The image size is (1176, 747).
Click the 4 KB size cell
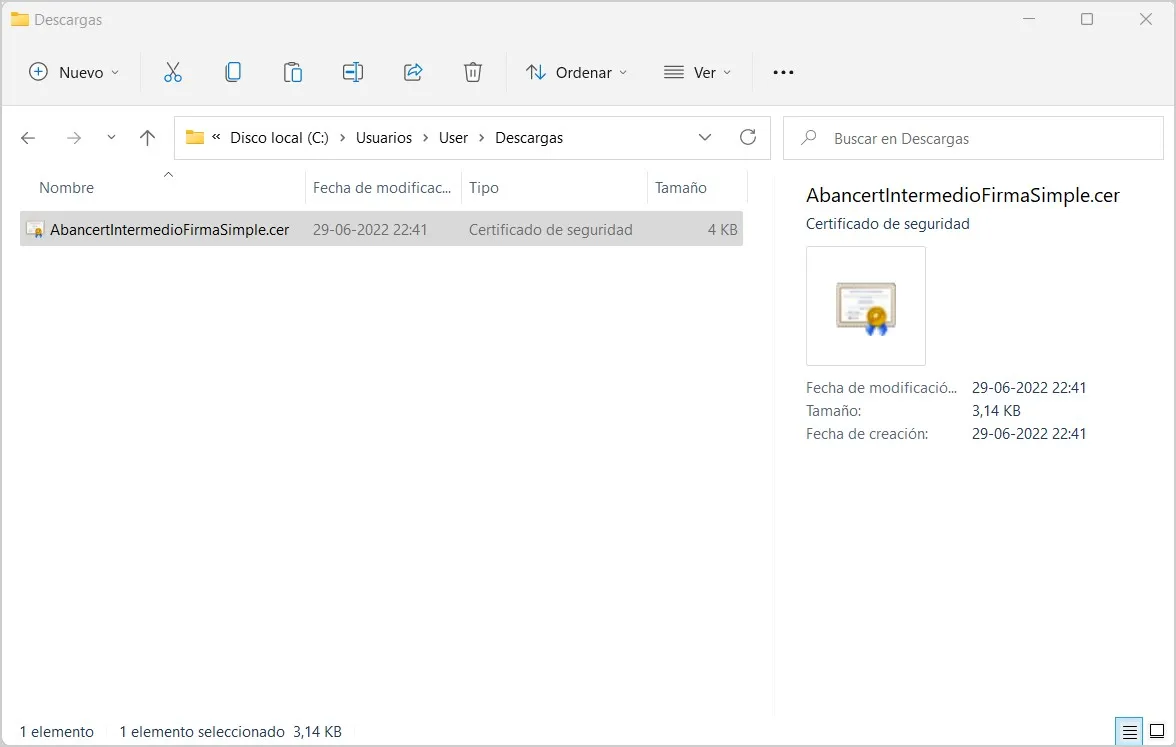click(722, 230)
